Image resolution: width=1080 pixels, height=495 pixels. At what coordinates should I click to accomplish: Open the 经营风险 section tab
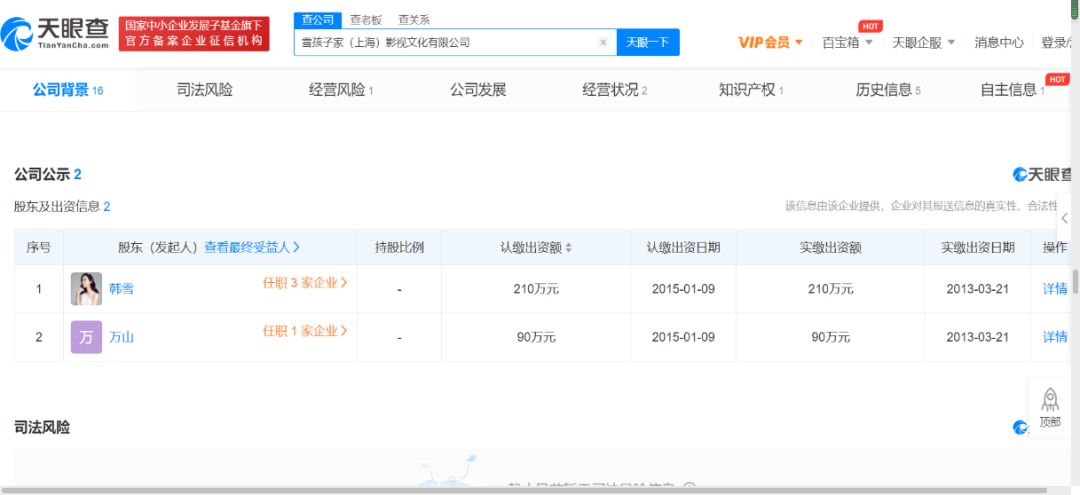click(x=341, y=89)
